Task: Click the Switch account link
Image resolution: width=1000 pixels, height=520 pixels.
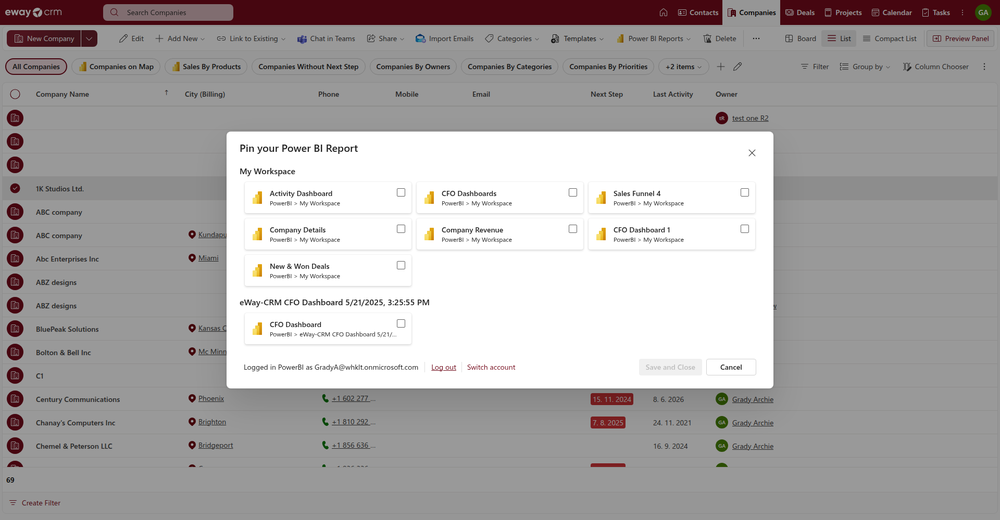Action: [x=491, y=368]
